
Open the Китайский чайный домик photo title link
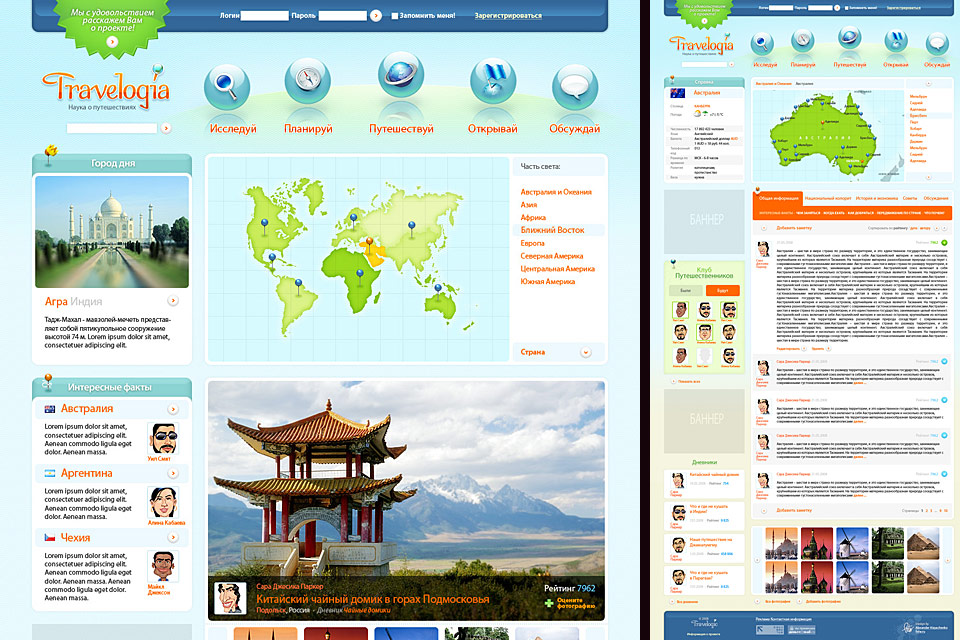pos(372,599)
